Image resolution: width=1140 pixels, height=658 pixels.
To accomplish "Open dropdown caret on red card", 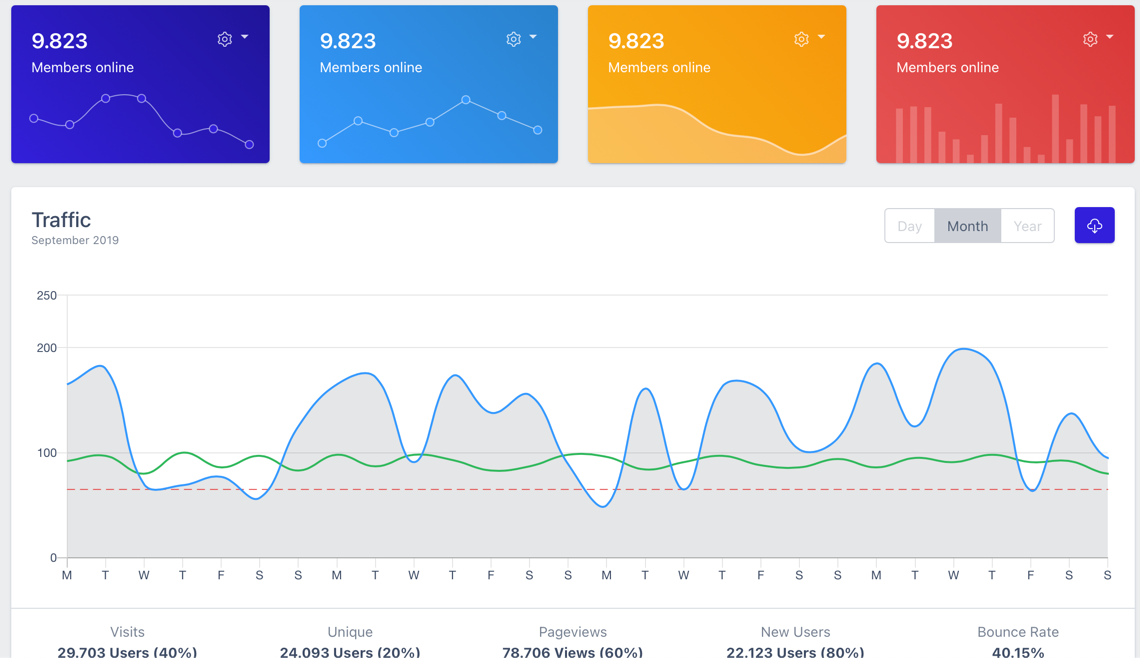I will click(1109, 36).
